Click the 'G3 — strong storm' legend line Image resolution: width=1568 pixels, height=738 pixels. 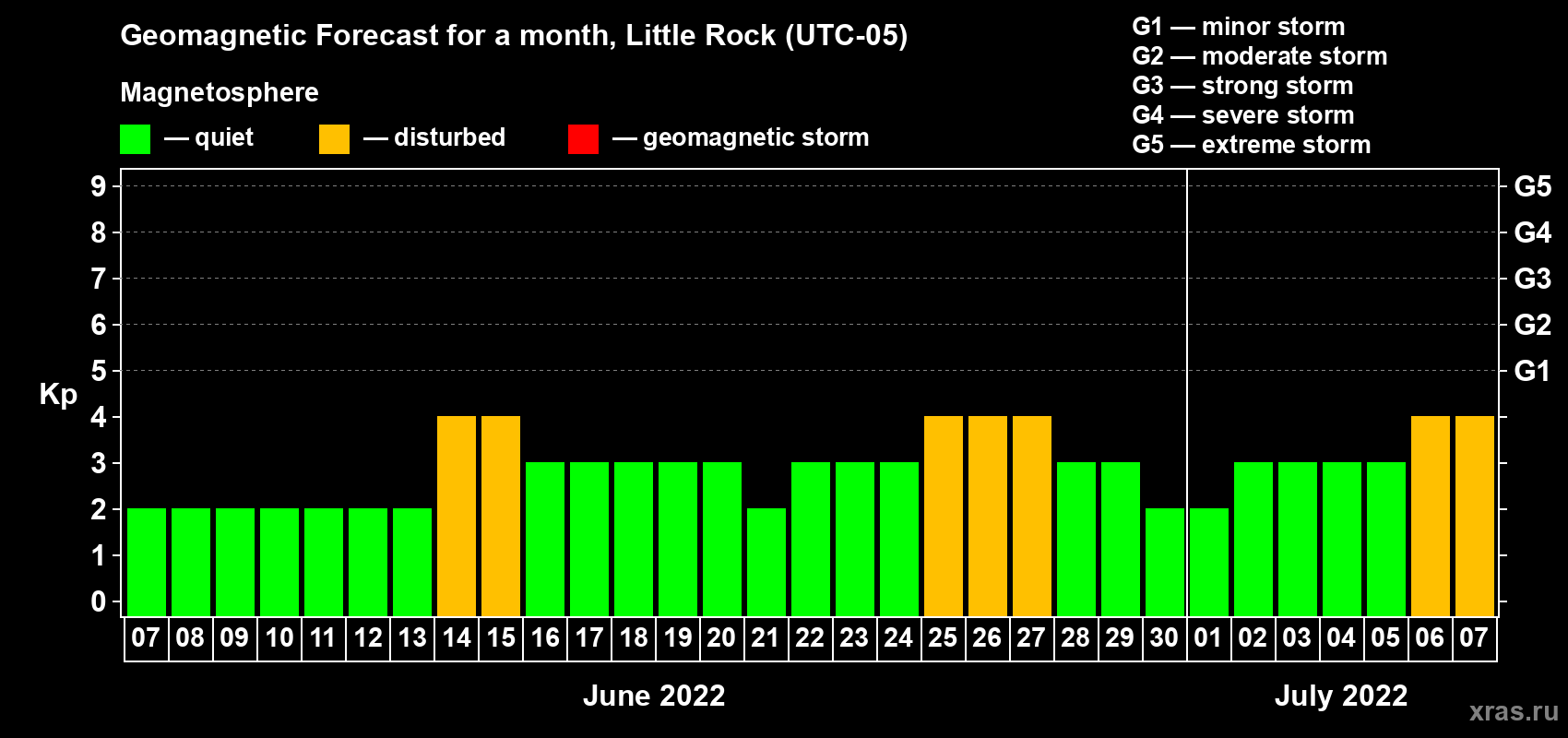pyautogui.click(x=1242, y=86)
